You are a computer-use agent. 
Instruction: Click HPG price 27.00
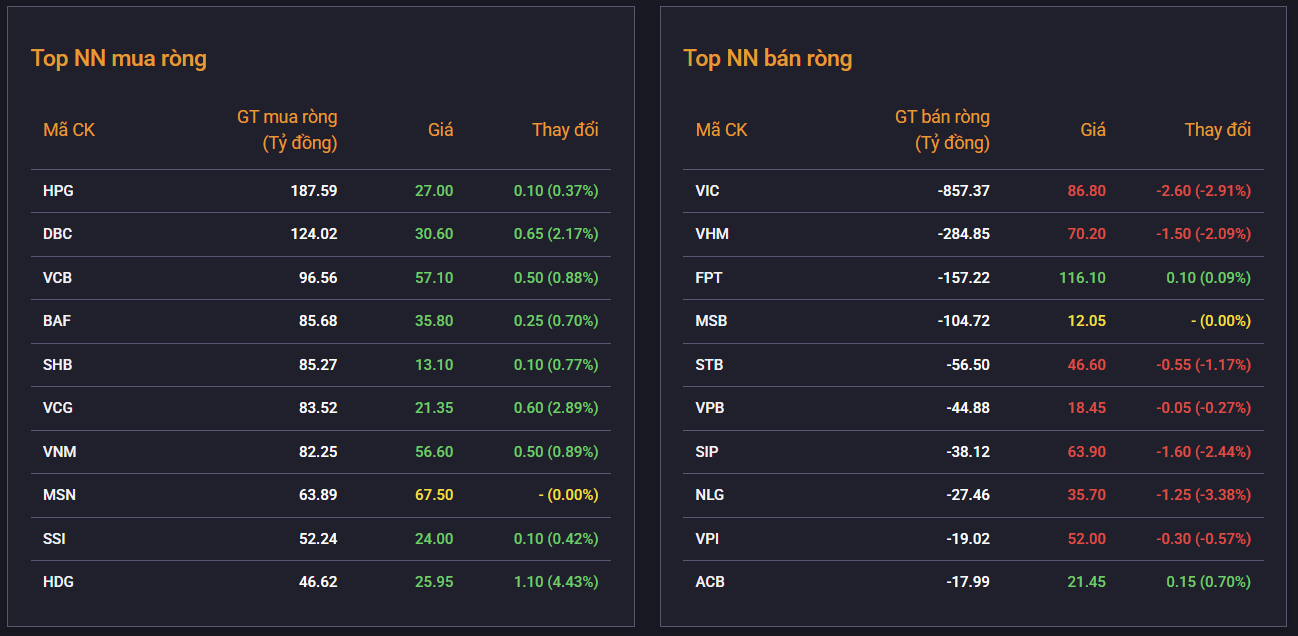click(x=434, y=191)
